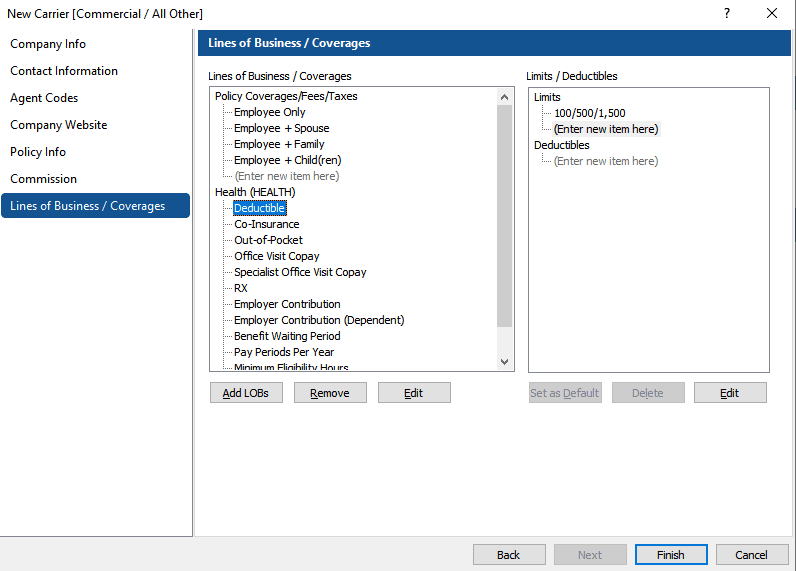796x571 pixels.
Task: Click new item entry under Deductibles
Action: (x=606, y=161)
